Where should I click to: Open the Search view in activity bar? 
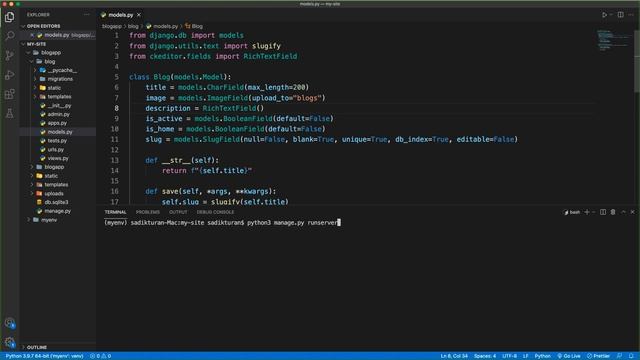pyautogui.click(x=9, y=36)
